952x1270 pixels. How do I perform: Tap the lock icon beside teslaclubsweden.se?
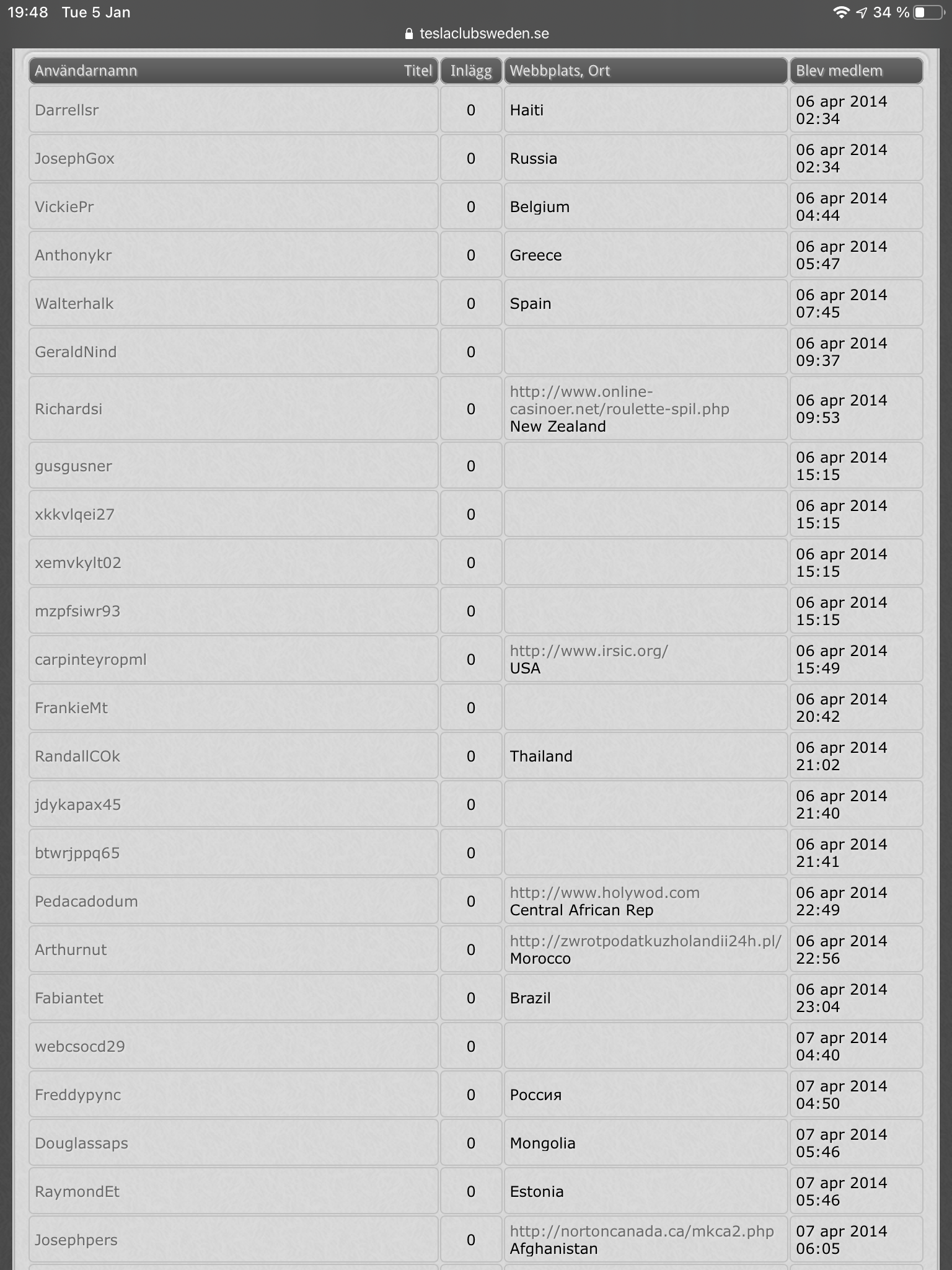click(409, 34)
